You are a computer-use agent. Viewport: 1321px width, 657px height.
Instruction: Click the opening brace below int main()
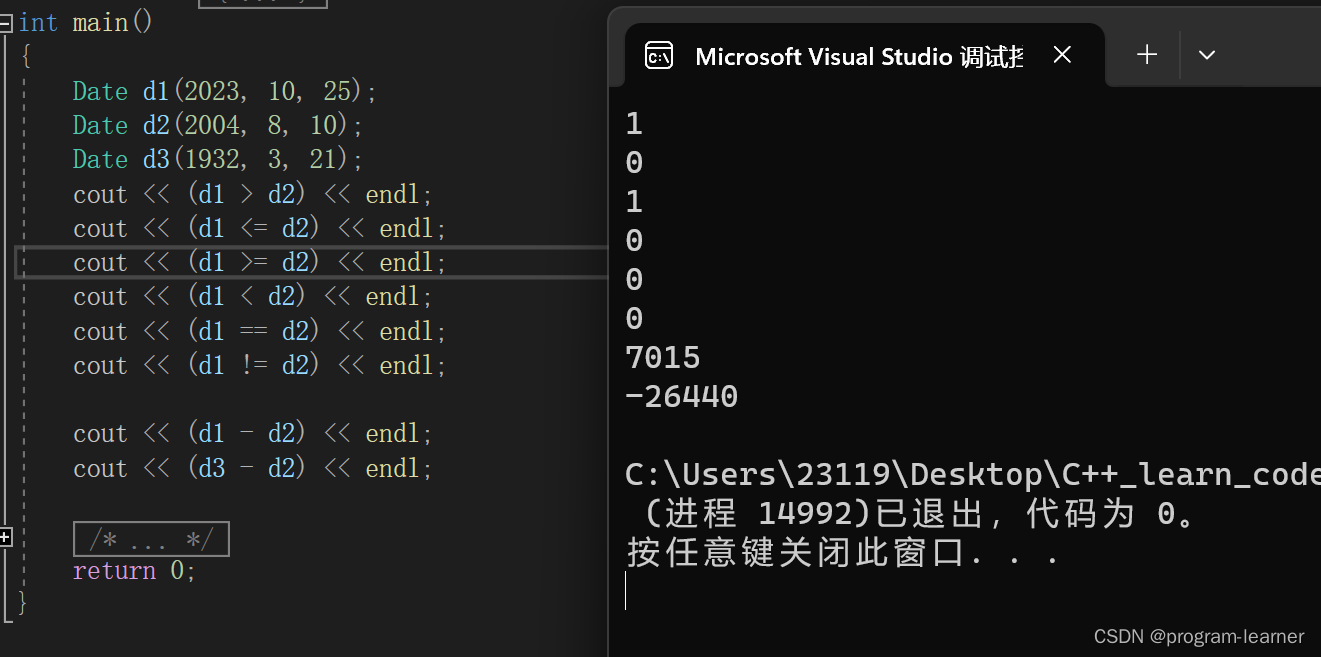25,56
